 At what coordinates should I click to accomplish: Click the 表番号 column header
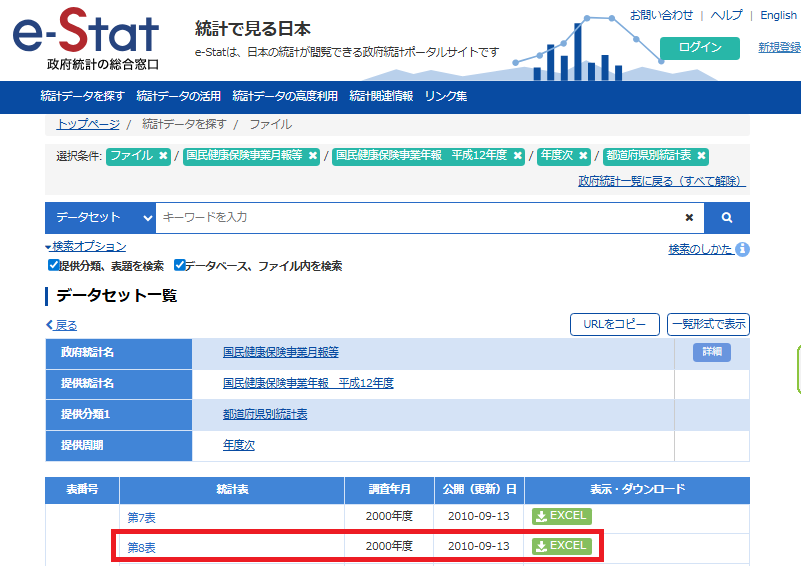[82, 489]
